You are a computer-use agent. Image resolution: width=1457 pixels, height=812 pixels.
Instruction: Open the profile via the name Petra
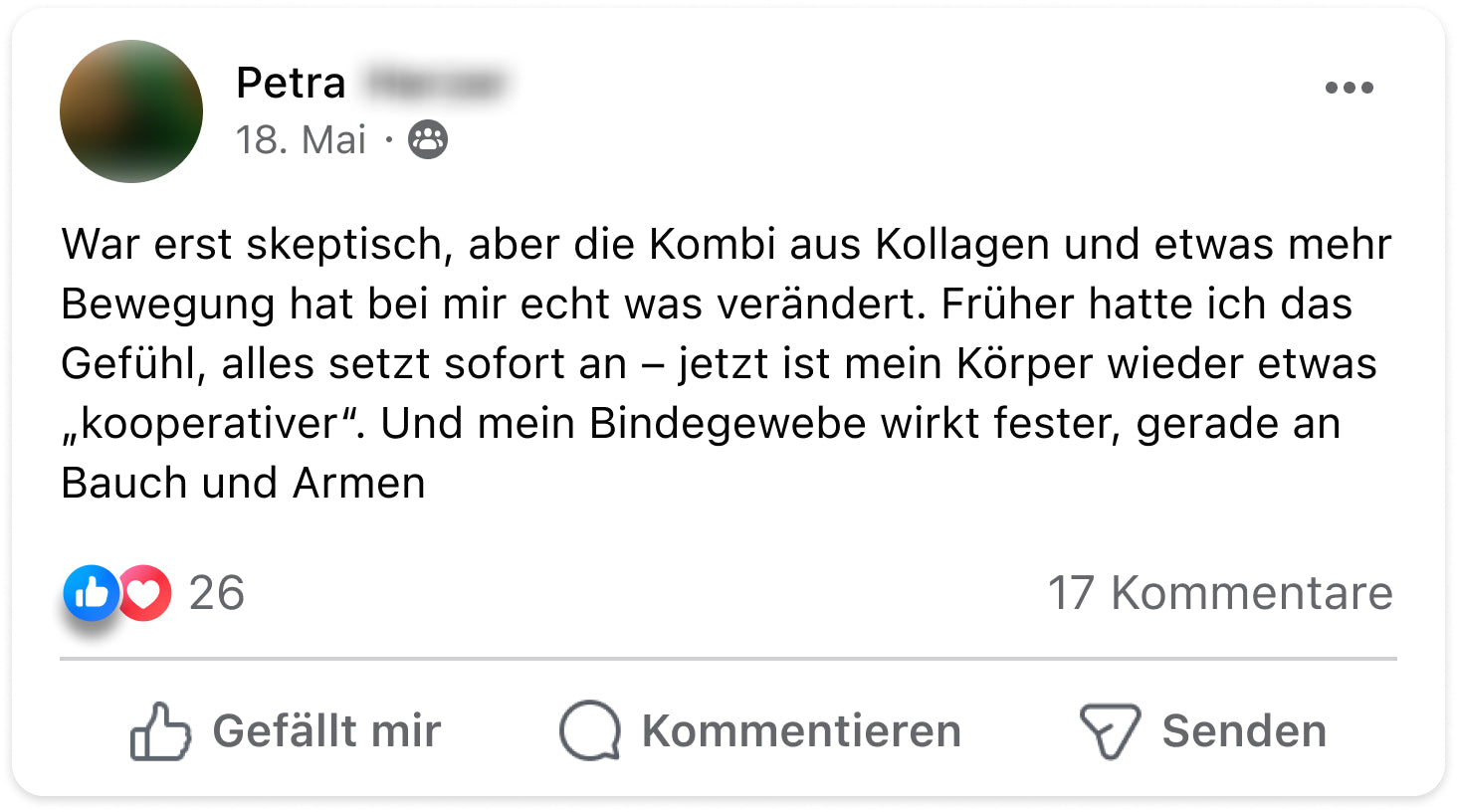291,83
